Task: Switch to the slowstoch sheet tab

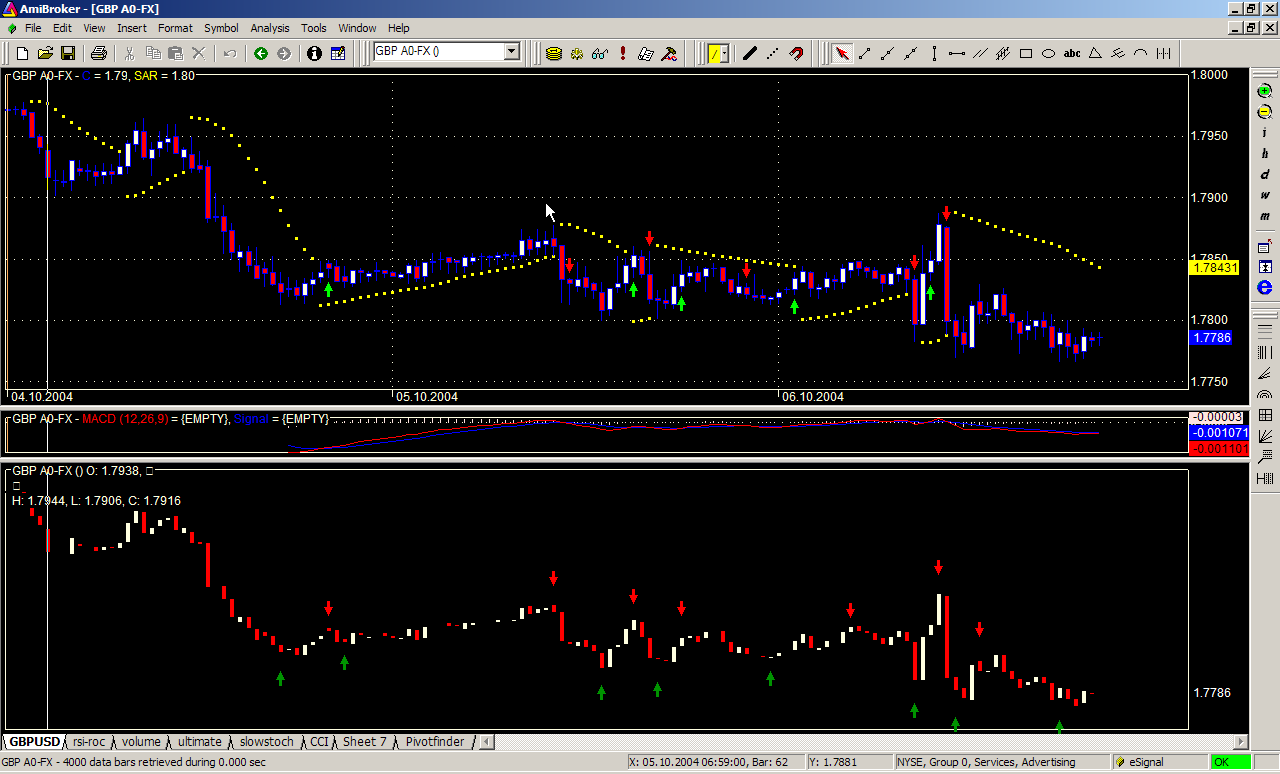Action: 268,742
